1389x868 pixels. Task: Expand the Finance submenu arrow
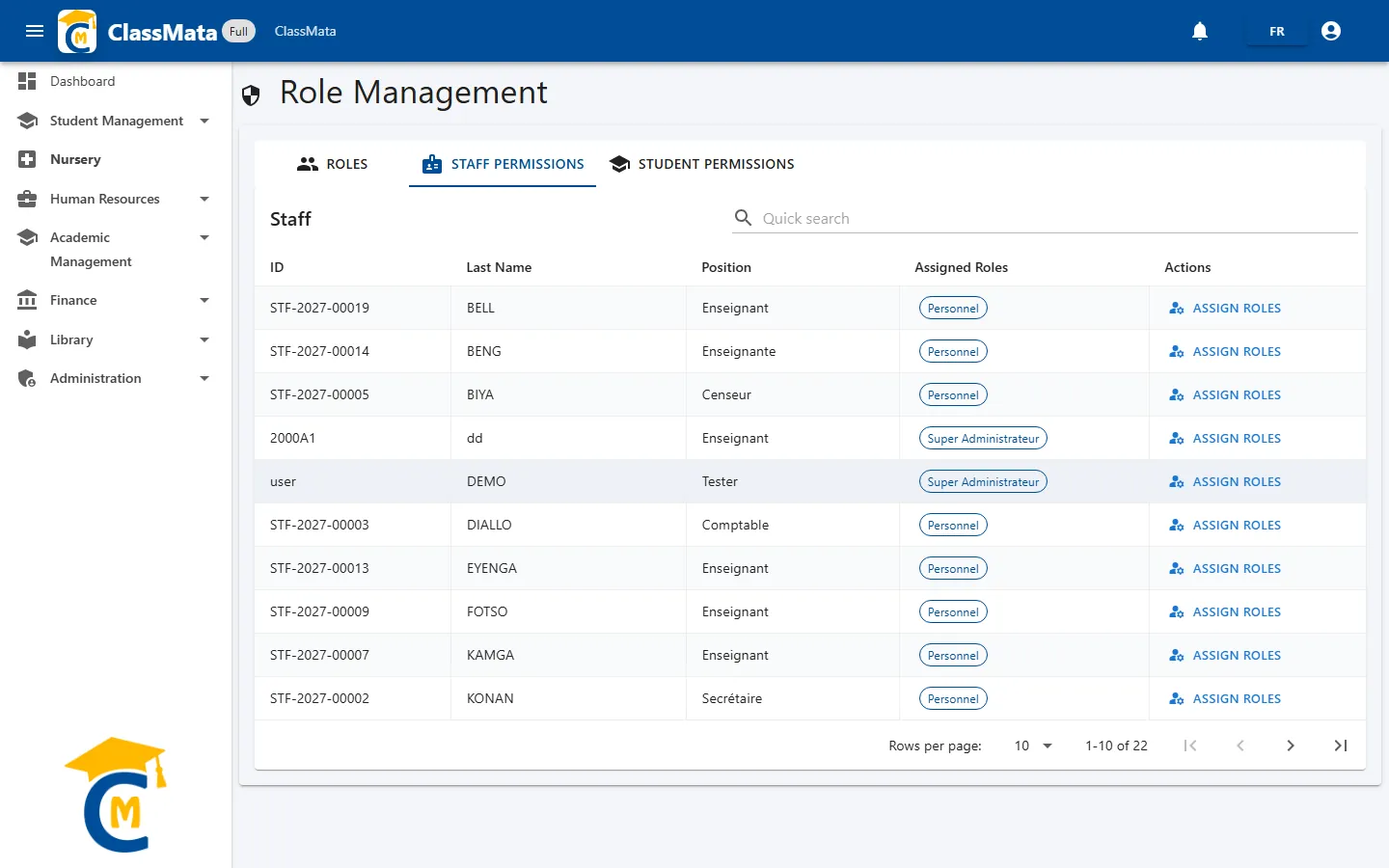[204, 300]
